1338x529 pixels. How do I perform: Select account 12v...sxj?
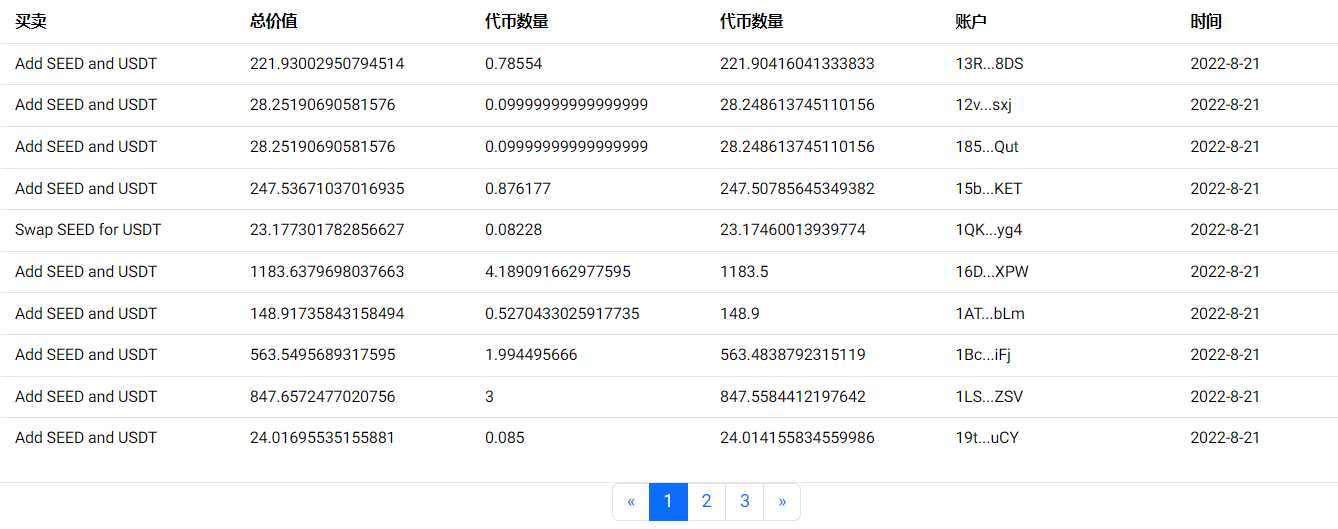[x=984, y=105]
